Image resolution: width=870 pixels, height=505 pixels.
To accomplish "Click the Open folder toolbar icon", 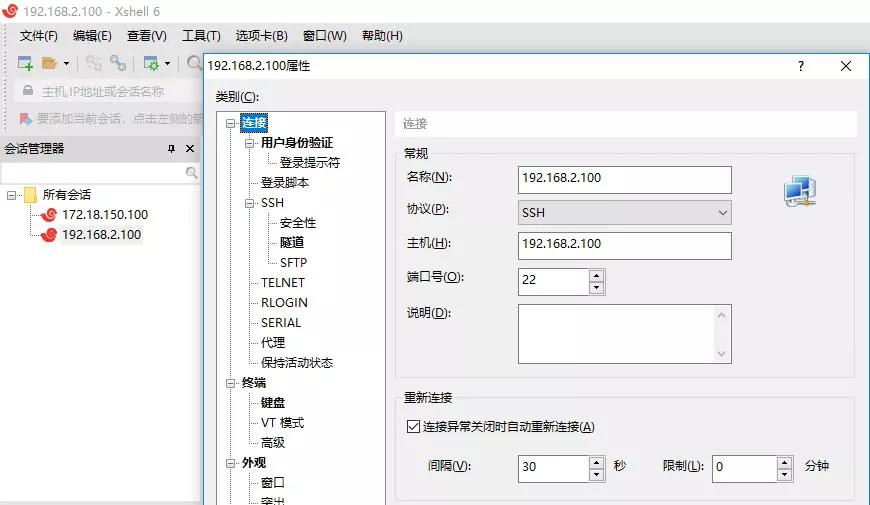I will click(50, 63).
